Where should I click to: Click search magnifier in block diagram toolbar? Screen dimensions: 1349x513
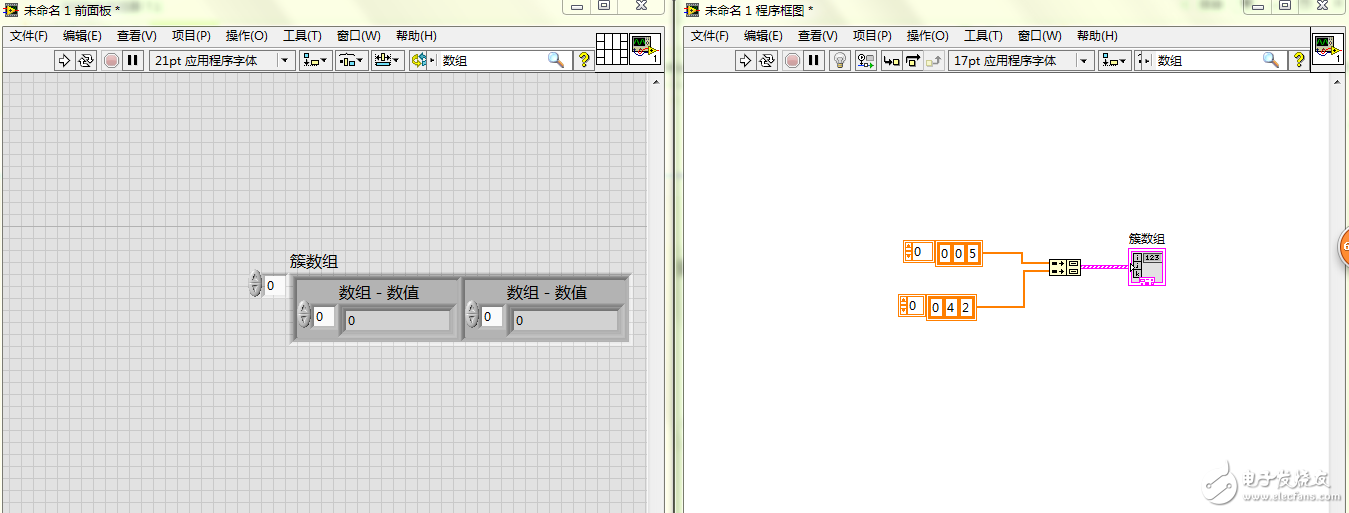click(x=1271, y=60)
